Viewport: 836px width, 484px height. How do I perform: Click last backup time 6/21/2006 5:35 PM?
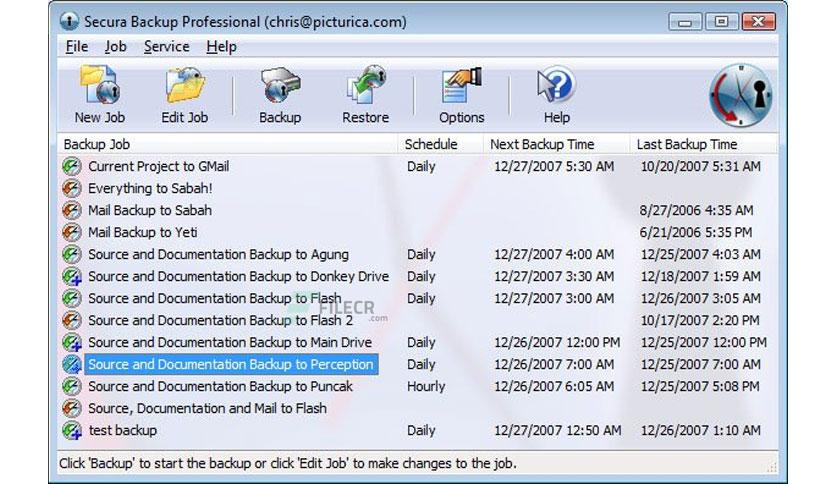[696, 232]
